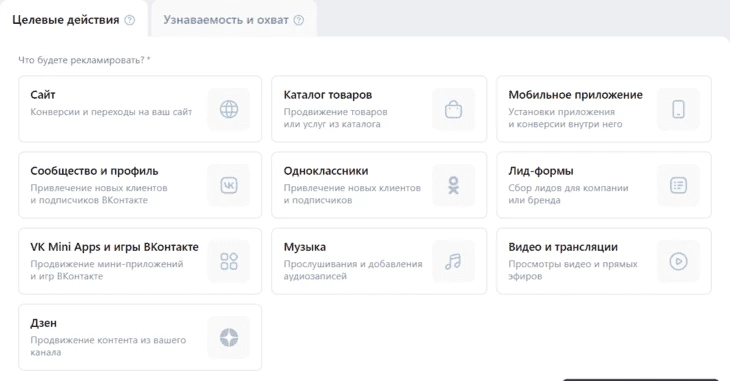Click the smartphone icon for Мобильное приложение
This screenshot has width=730, height=381.
[x=678, y=109]
